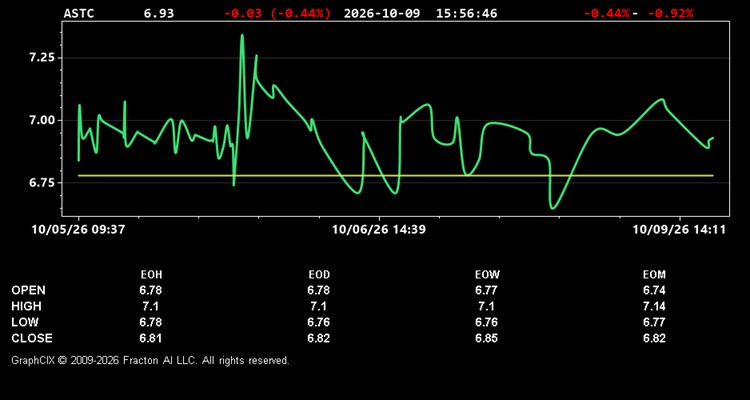This screenshot has width=750, height=400.
Task: Click the HIGH row label
Action: pos(26,306)
